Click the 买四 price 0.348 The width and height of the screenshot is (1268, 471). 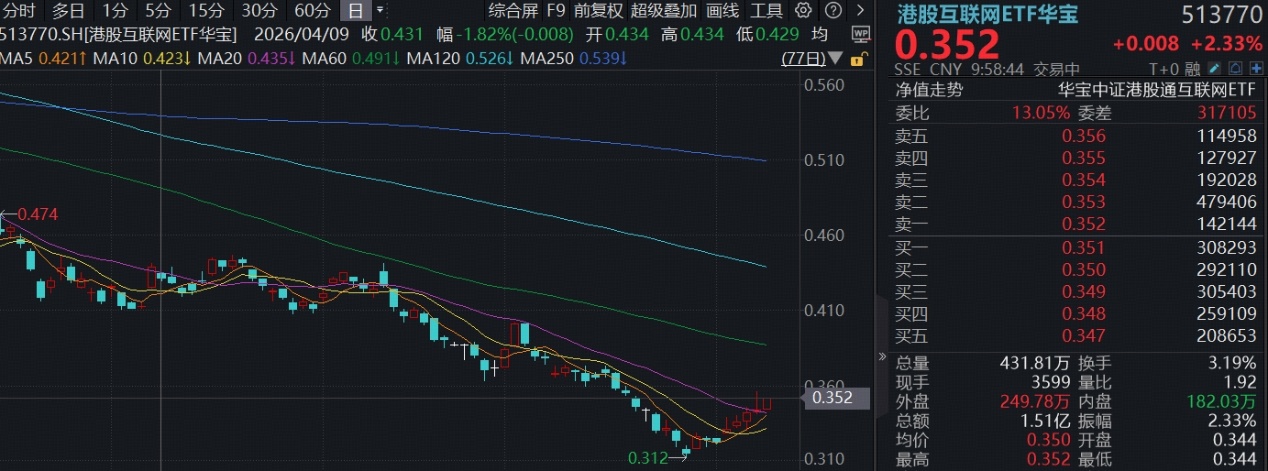coord(1084,314)
